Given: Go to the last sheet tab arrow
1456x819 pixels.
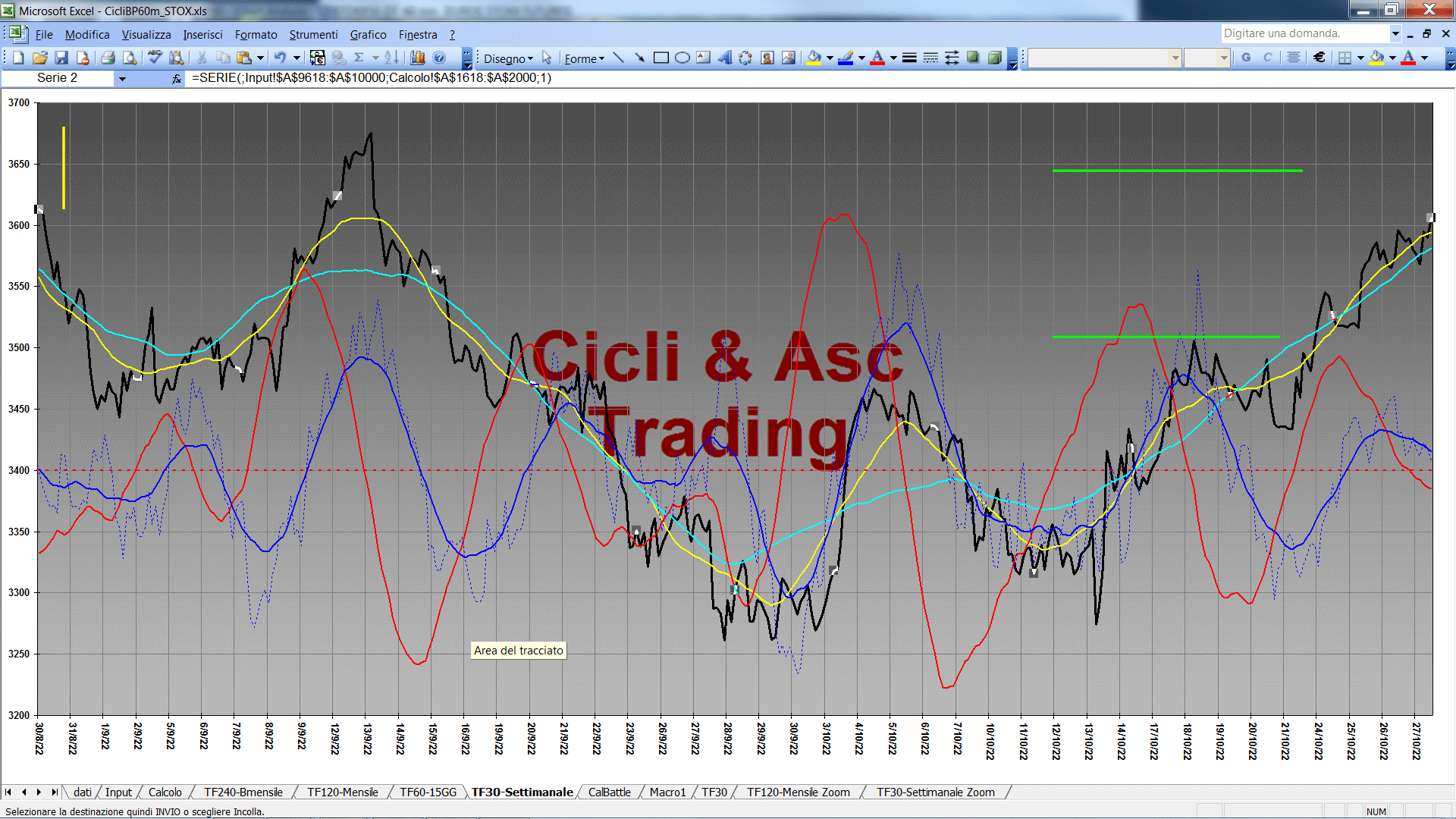Looking at the screenshot, I should pos(54,792).
